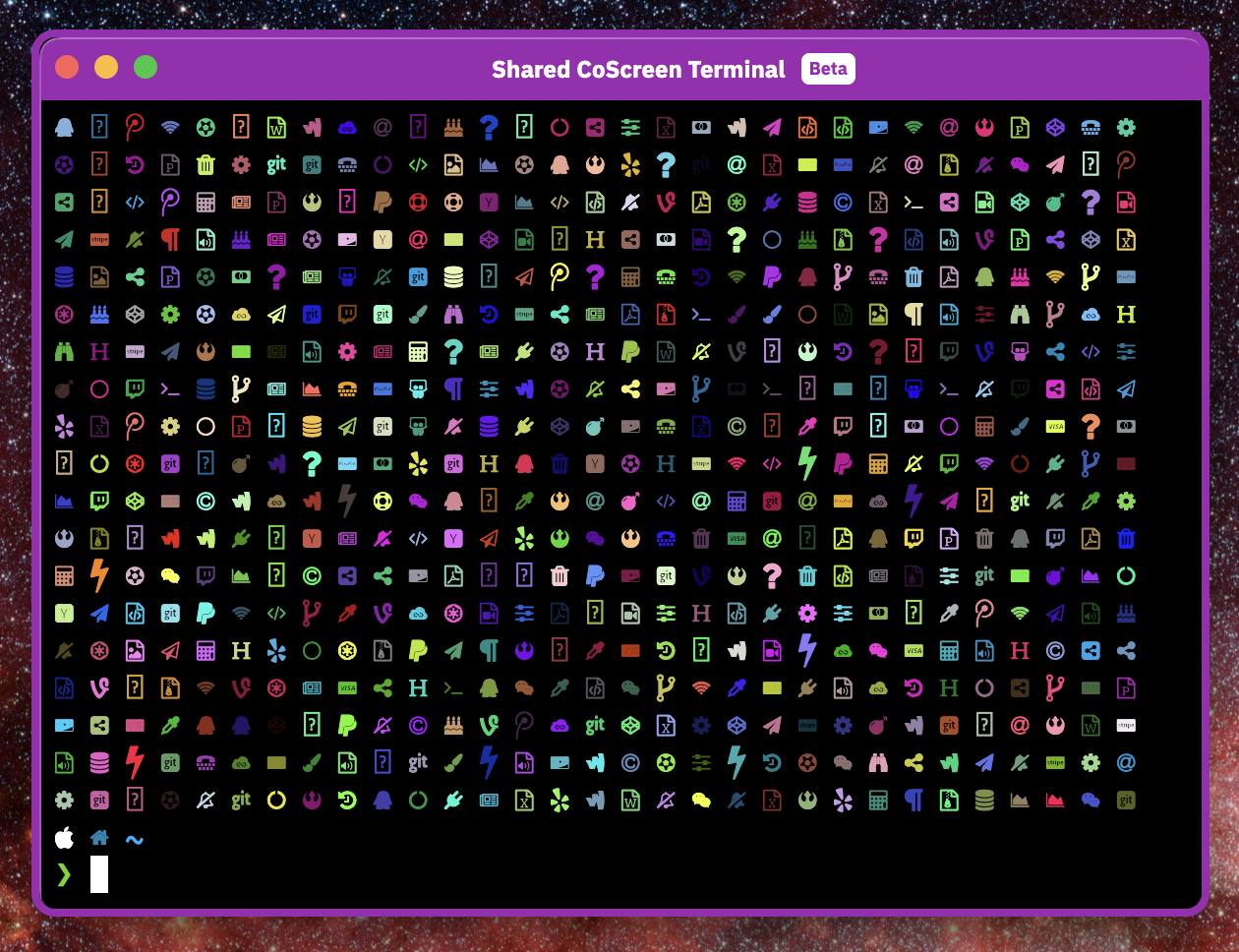
Task: Click the gray lightning bolt icon
Action: coord(347,501)
